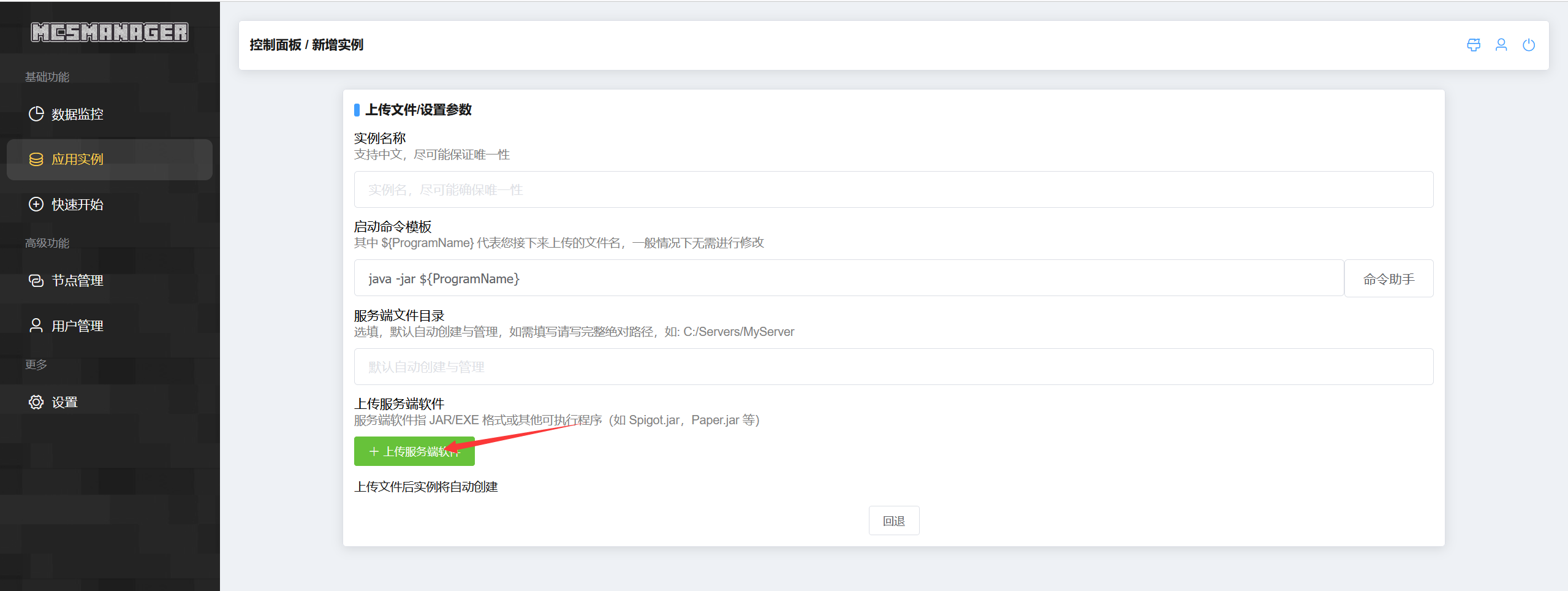Click the gear icon beside 设置
Viewport: 1568px width, 591px height.
[36, 402]
